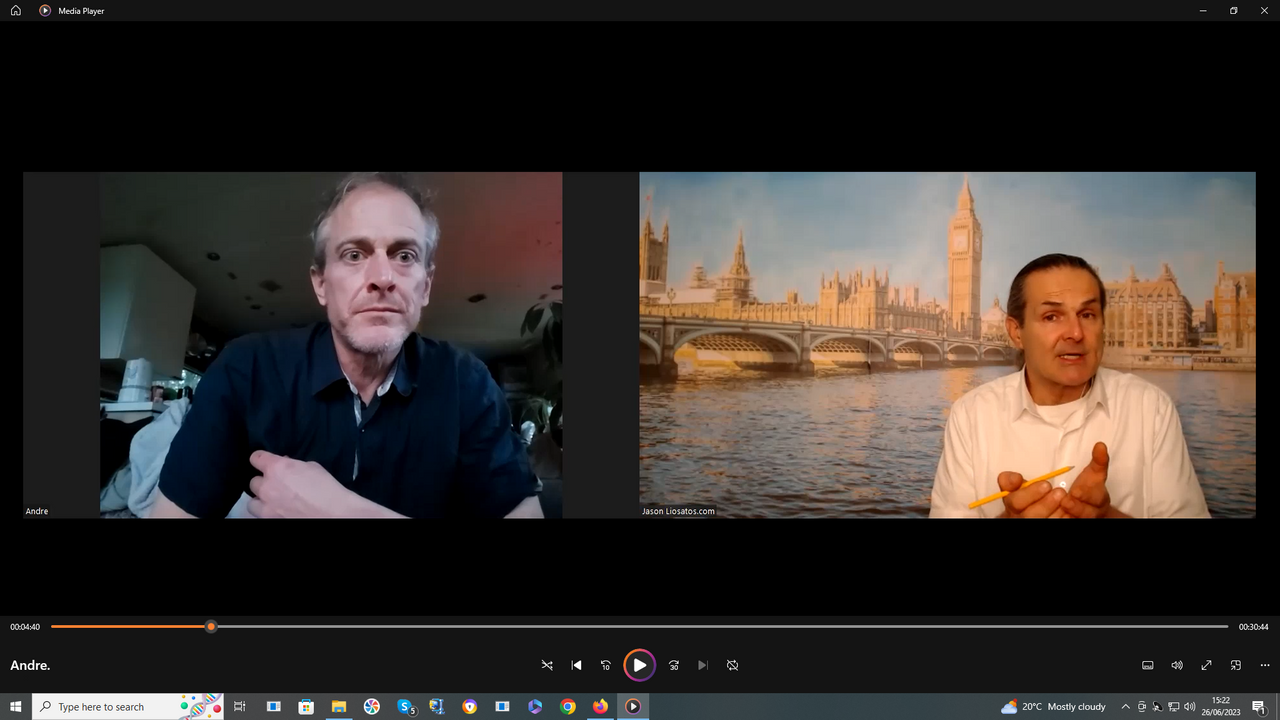This screenshot has height=720, width=1280.
Task: Click the video title 'Andre.'
Action: click(x=30, y=665)
